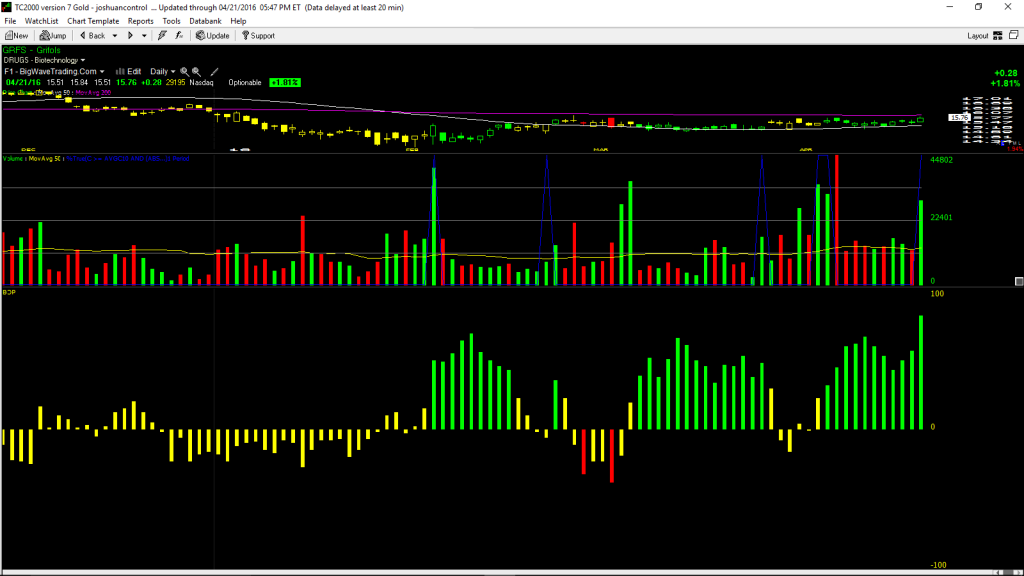Click the cascade windows icon beside Layout
Viewport: 1024px width, 576px height.
point(1014,35)
